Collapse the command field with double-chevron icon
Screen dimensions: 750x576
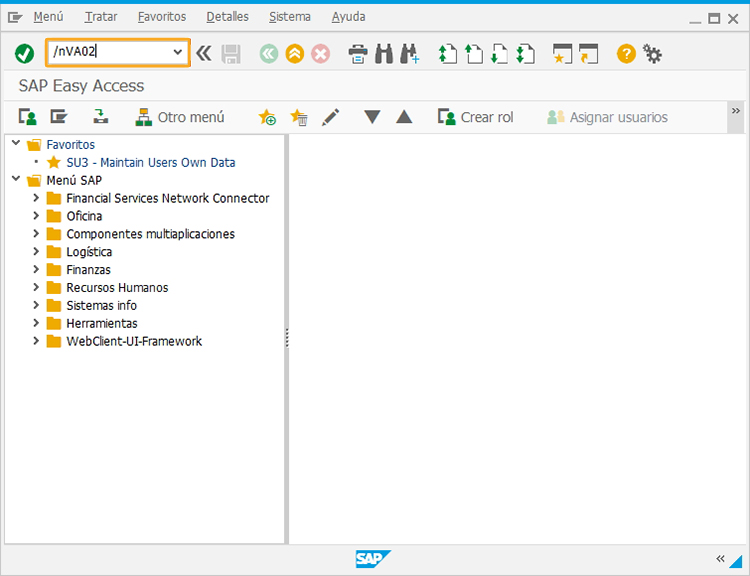pyautogui.click(x=204, y=53)
